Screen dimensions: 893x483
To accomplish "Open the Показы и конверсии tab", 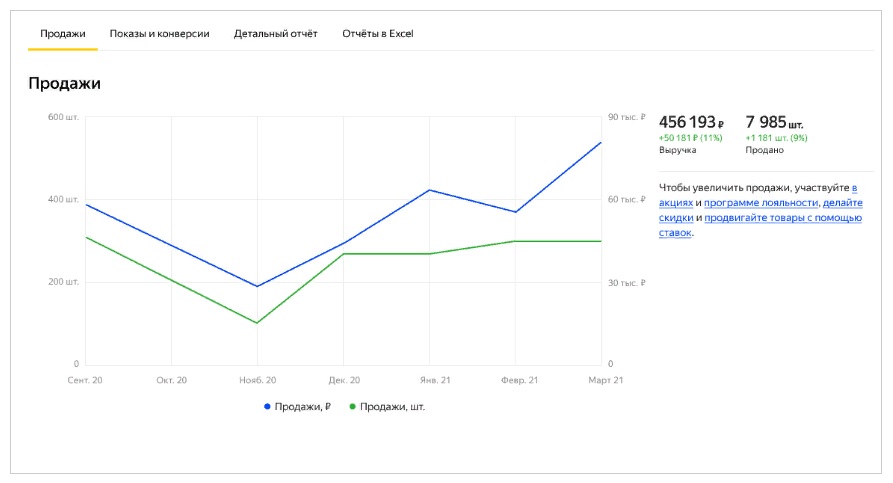I will tap(159, 34).
